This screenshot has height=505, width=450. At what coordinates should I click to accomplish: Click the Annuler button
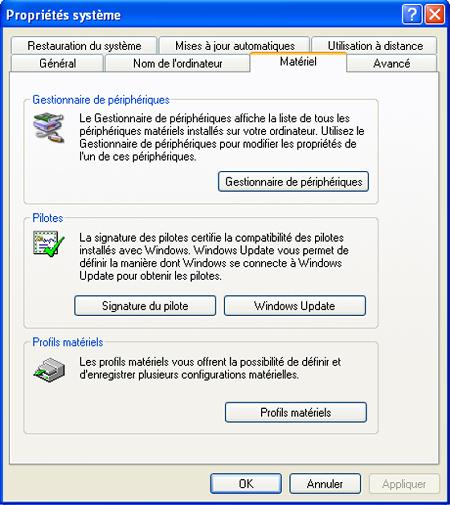tap(325, 484)
